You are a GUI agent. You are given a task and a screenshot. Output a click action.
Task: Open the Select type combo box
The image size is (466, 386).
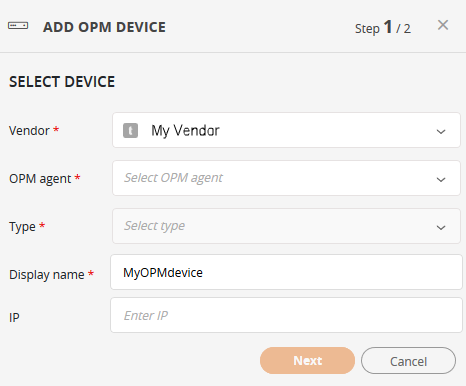[x=286, y=226]
